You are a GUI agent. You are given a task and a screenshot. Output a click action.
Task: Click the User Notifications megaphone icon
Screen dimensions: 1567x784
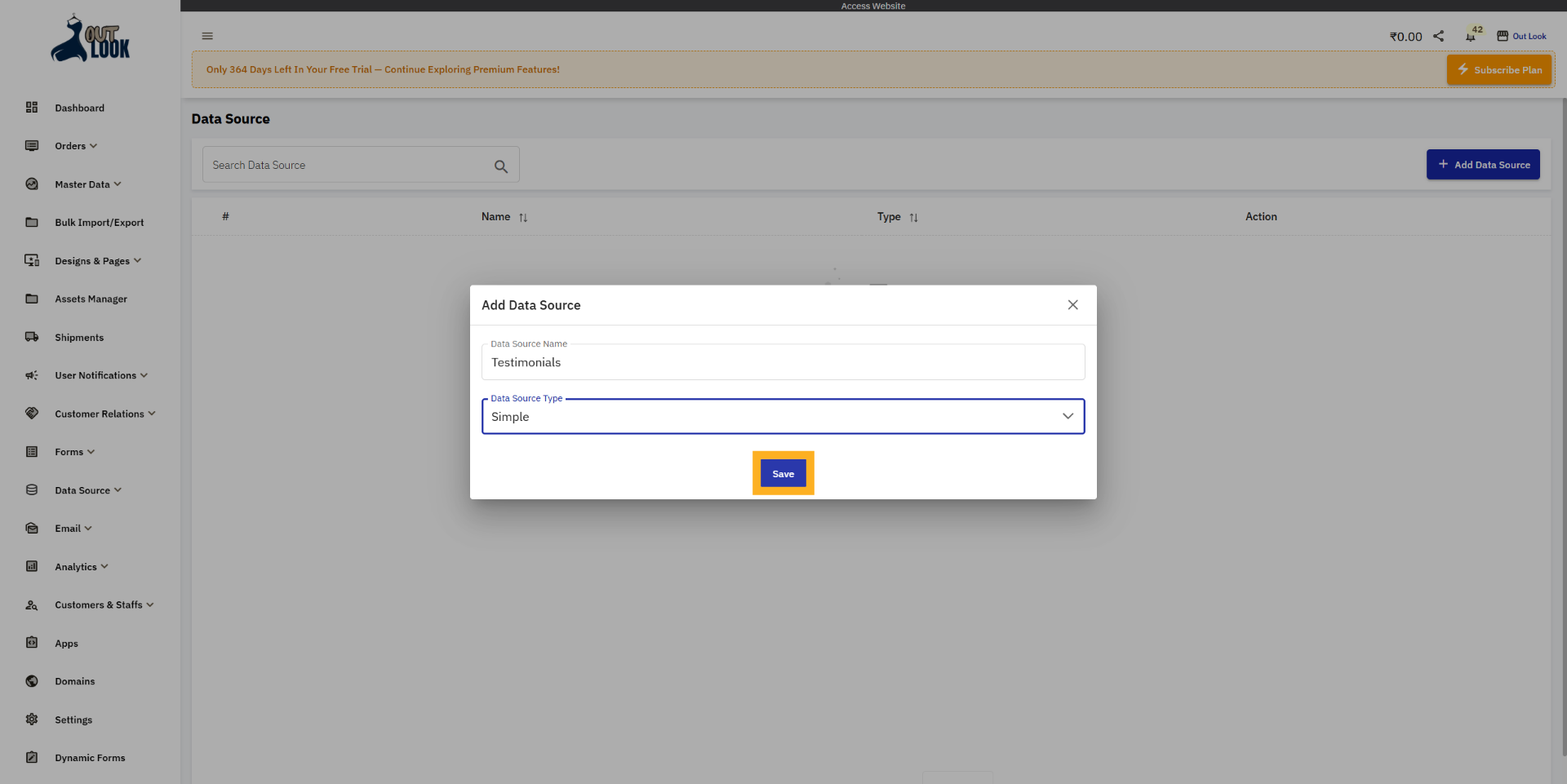coord(31,375)
